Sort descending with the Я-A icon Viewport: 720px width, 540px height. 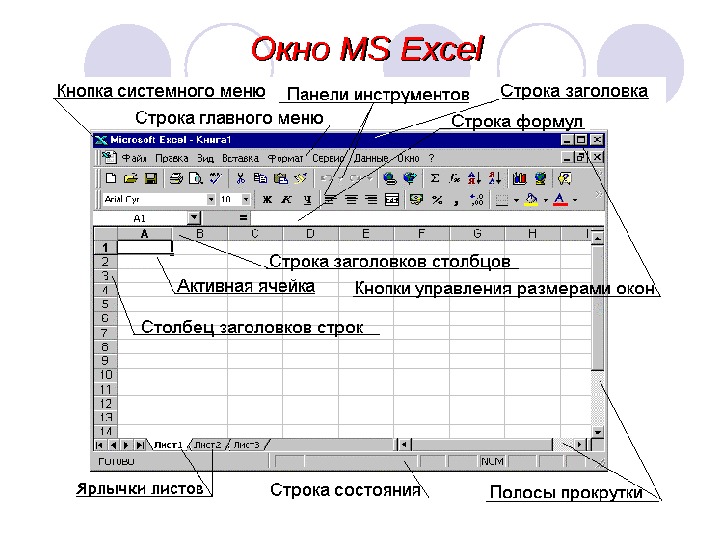495,178
